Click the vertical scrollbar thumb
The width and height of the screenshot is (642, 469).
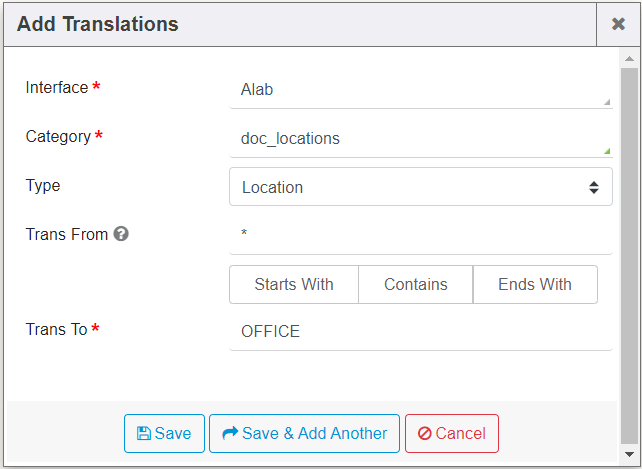[x=630, y=250]
